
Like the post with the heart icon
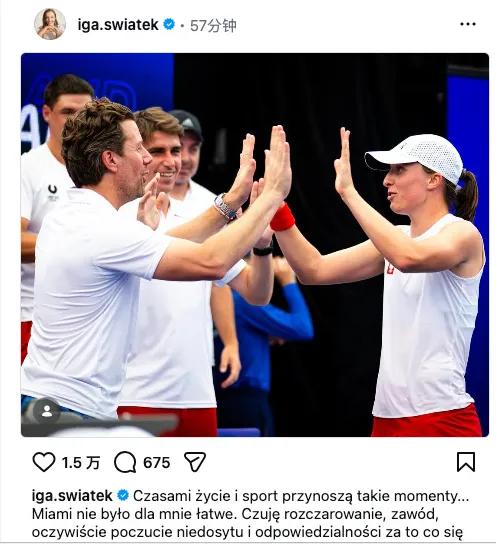pyautogui.click(x=44, y=462)
